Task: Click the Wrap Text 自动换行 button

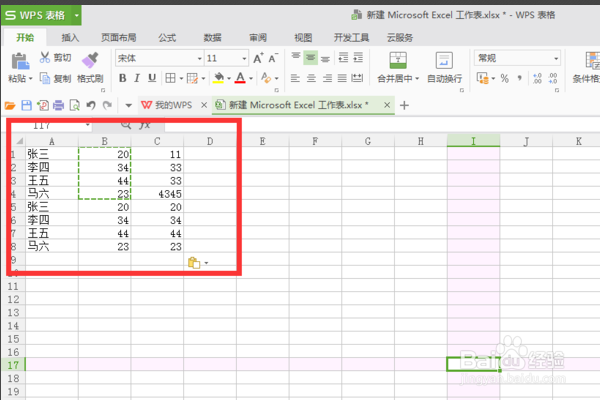Action: coord(444,68)
